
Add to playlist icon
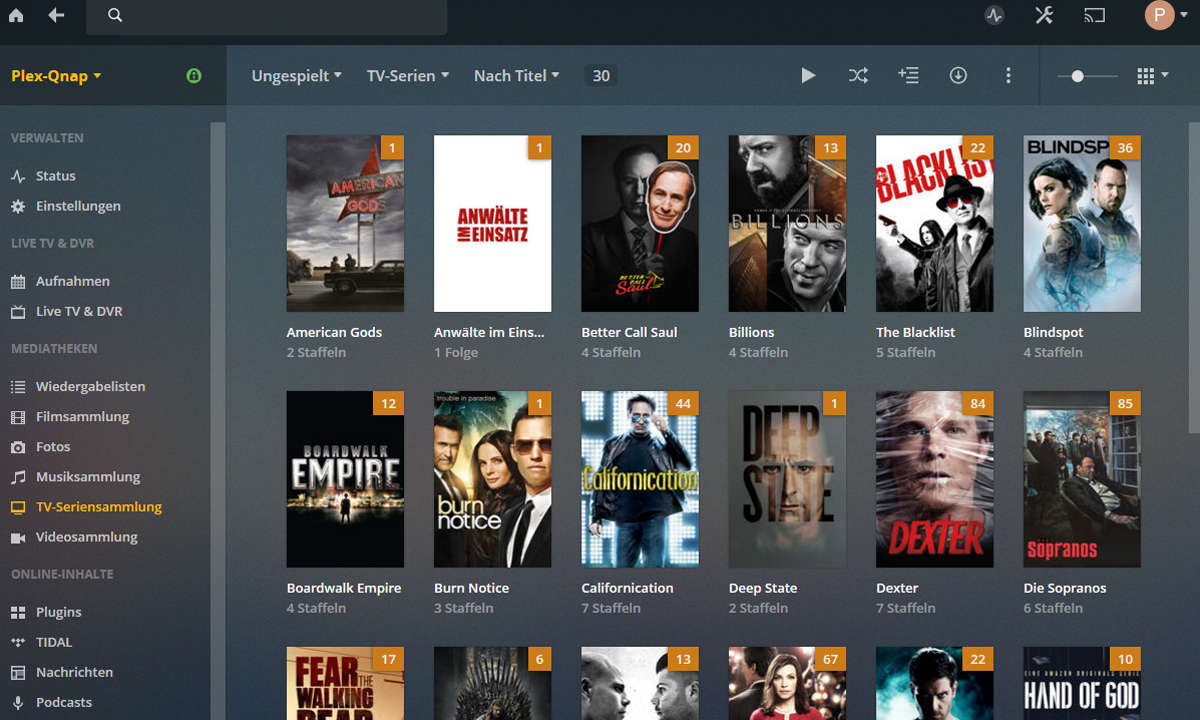click(x=908, y=75)
